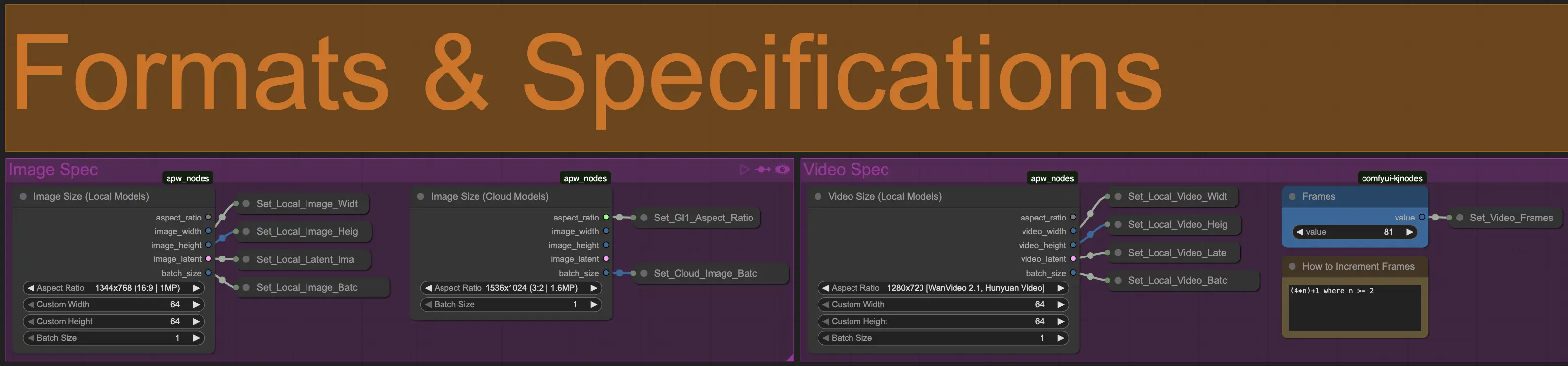Screen dimensions: 1568x366
Task: Toggle the eye icon on Image Spec group
Action: (x=783, y=169)
